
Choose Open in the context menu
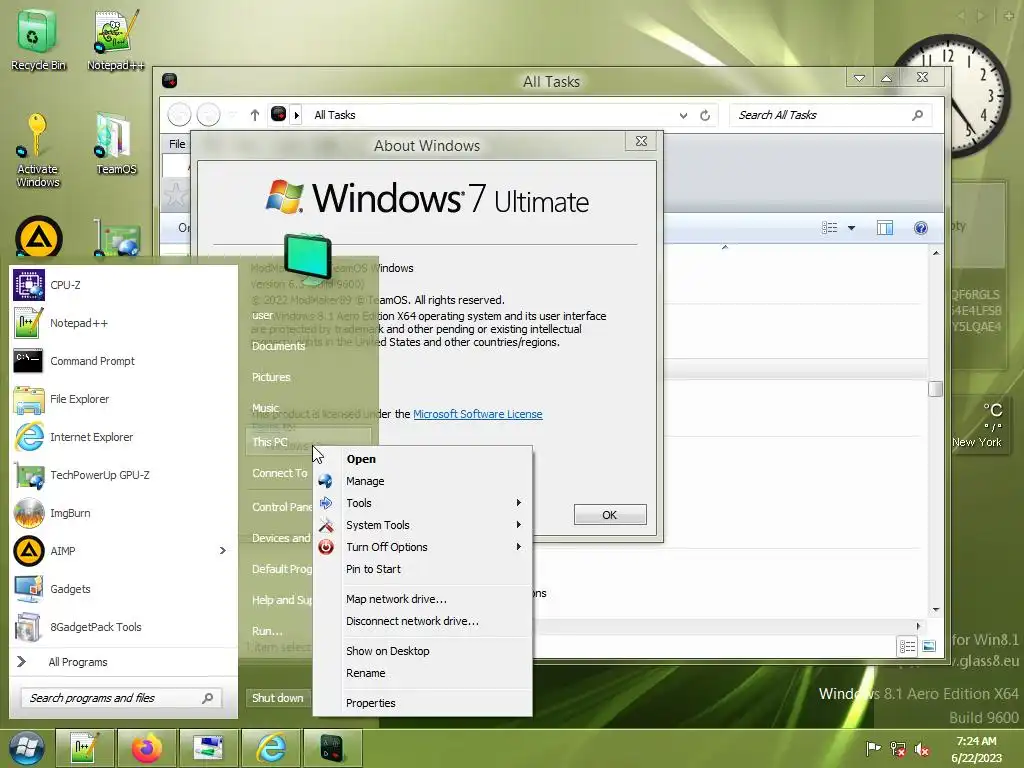coord(423,458)
